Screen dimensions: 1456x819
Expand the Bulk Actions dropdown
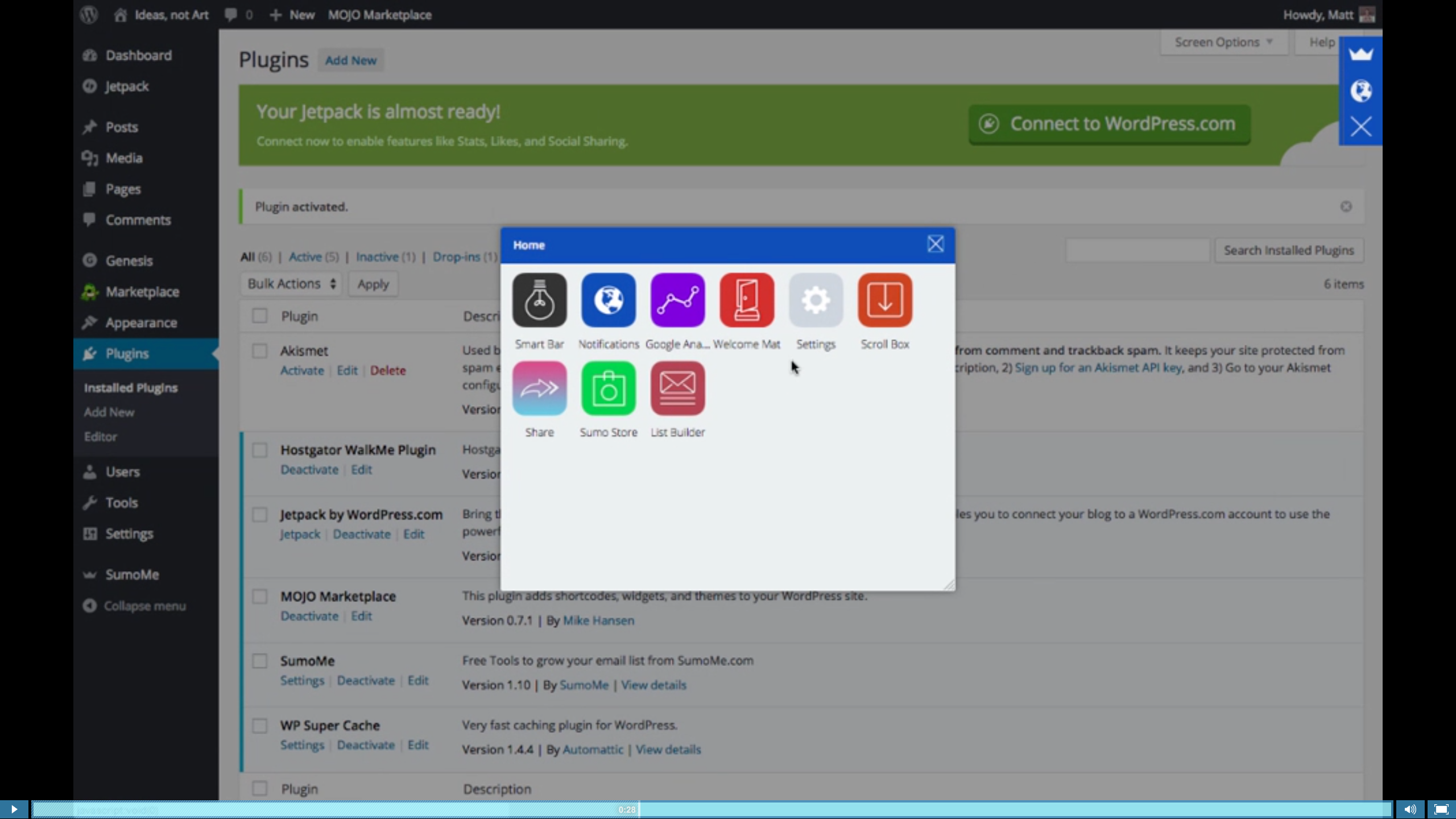[291, 284]
